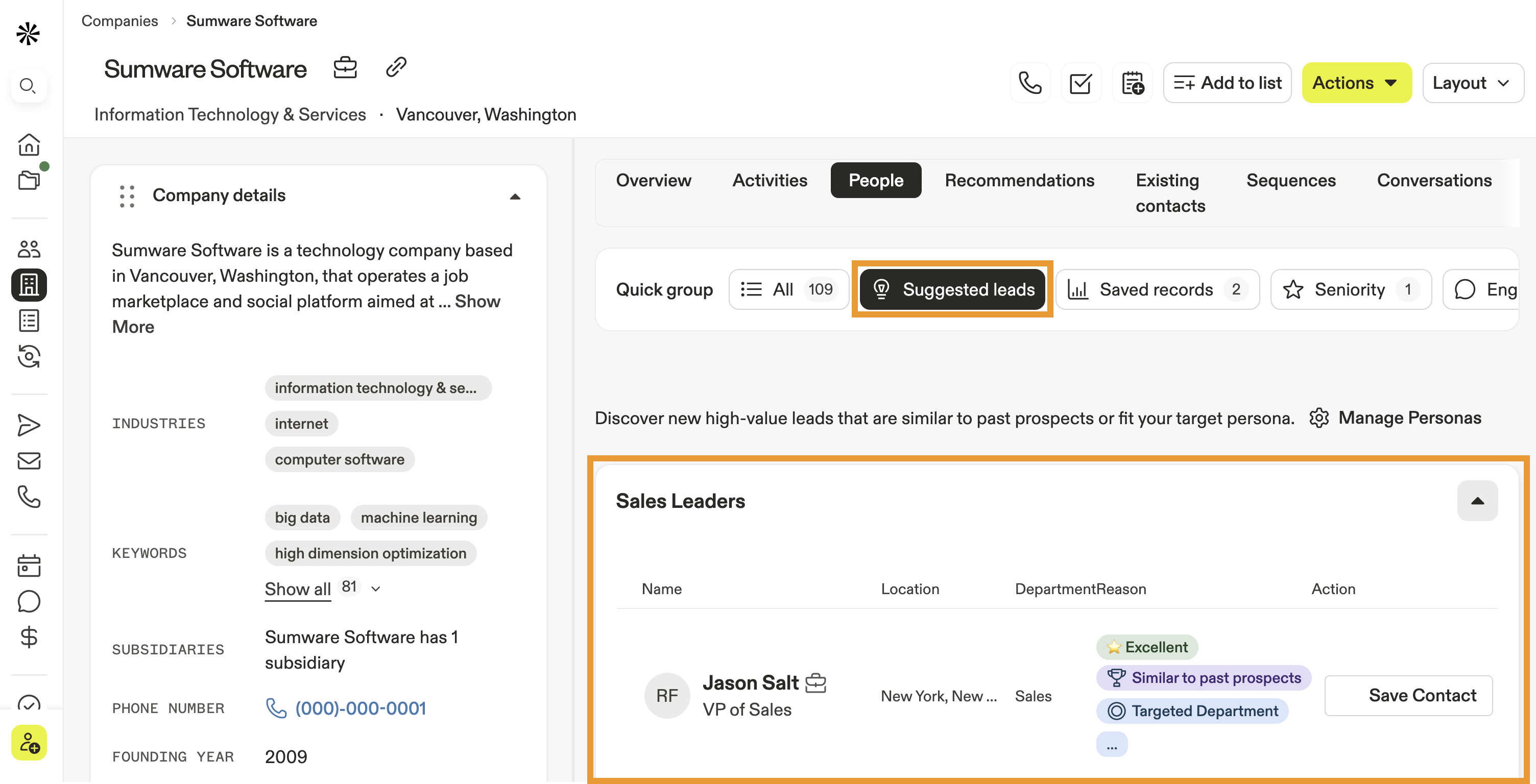Select the Saved records quick group

click(x=1157, y=289)
